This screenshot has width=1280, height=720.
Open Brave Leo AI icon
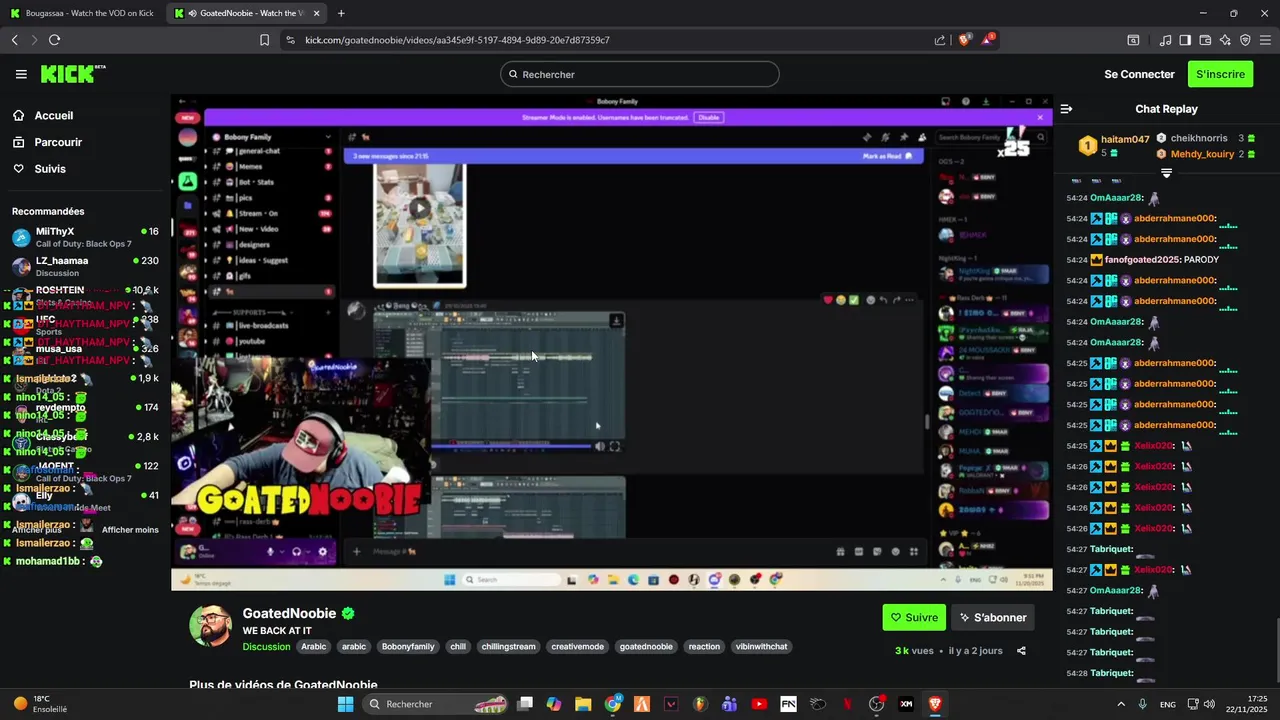click(1225, 40)
